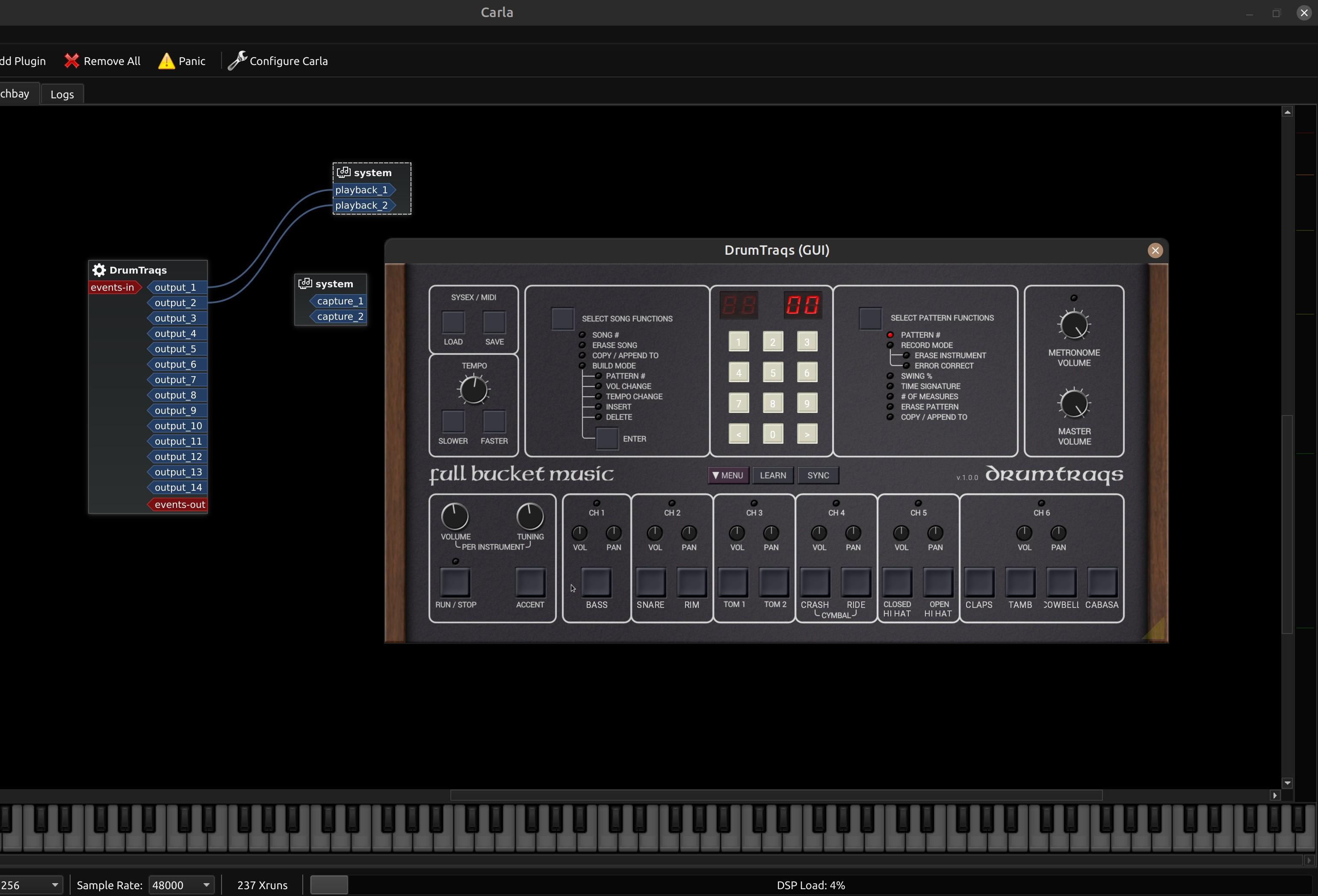
Task: Click the output_1 port on DrumTraqs
Action: click(177, 287)
